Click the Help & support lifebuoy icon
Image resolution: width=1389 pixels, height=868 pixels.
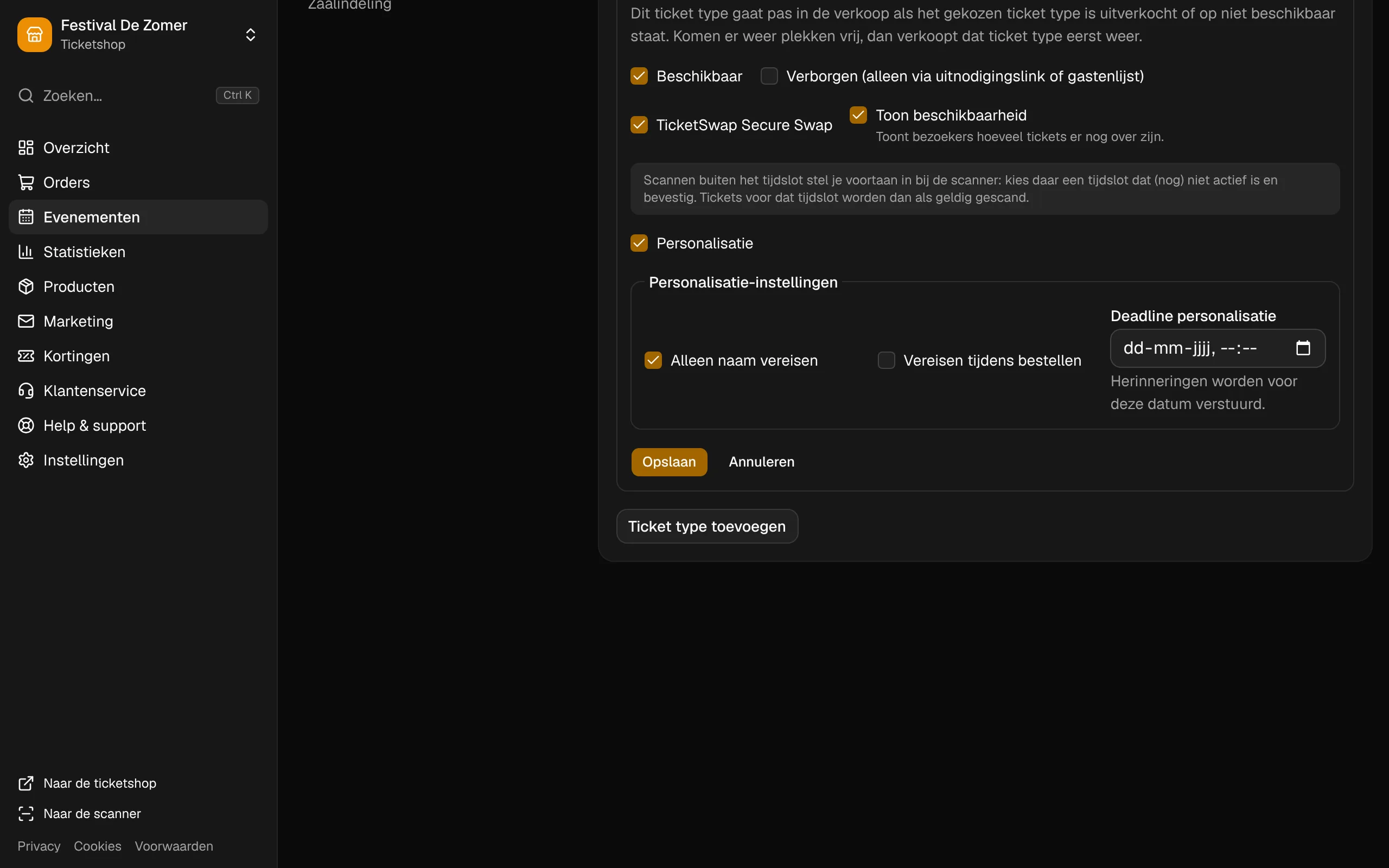[x=26, y=425]
